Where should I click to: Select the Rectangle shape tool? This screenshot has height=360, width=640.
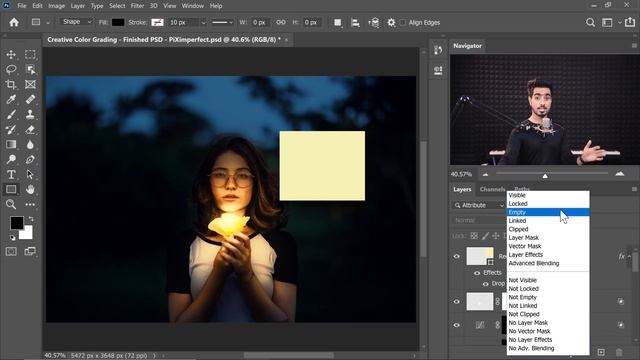click(11, 189)
